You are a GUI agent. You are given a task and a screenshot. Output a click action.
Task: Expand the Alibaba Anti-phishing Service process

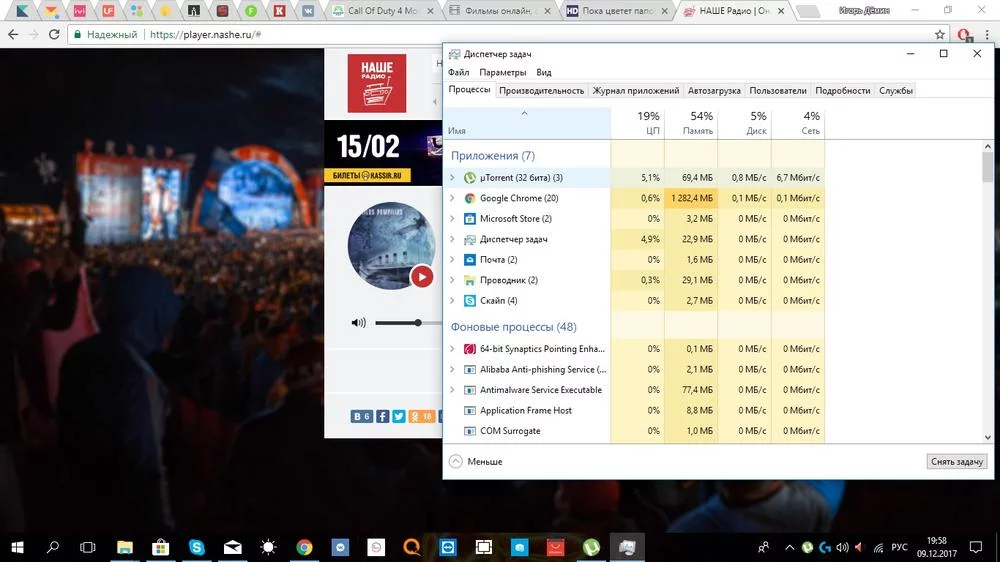coord(452,369)
